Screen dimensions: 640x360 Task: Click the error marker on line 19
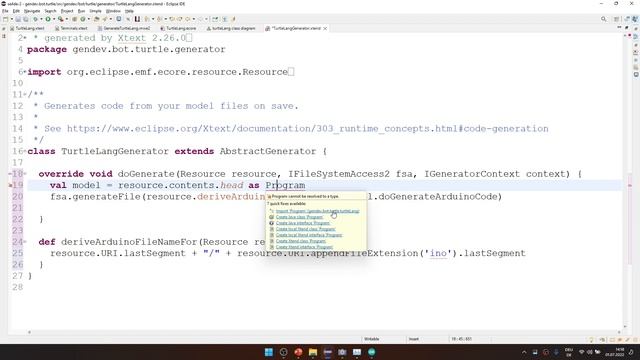[x=10, y=185]
